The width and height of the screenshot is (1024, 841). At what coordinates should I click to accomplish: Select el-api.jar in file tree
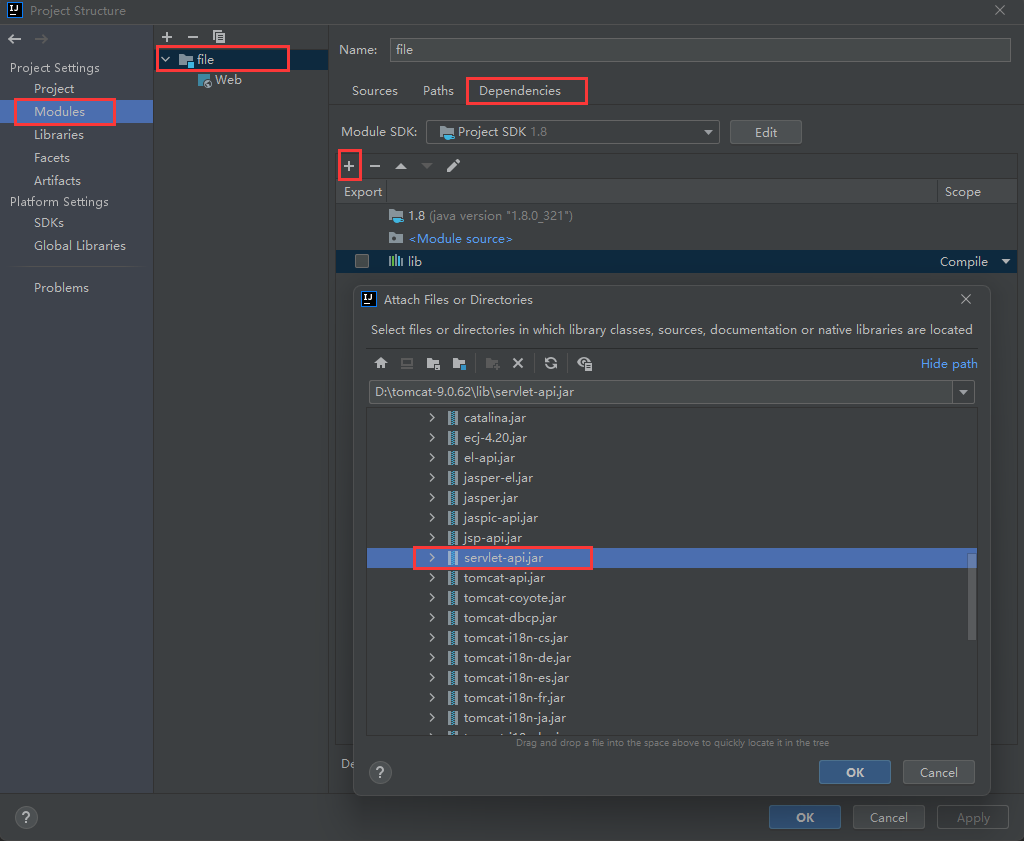coord(489,458)
